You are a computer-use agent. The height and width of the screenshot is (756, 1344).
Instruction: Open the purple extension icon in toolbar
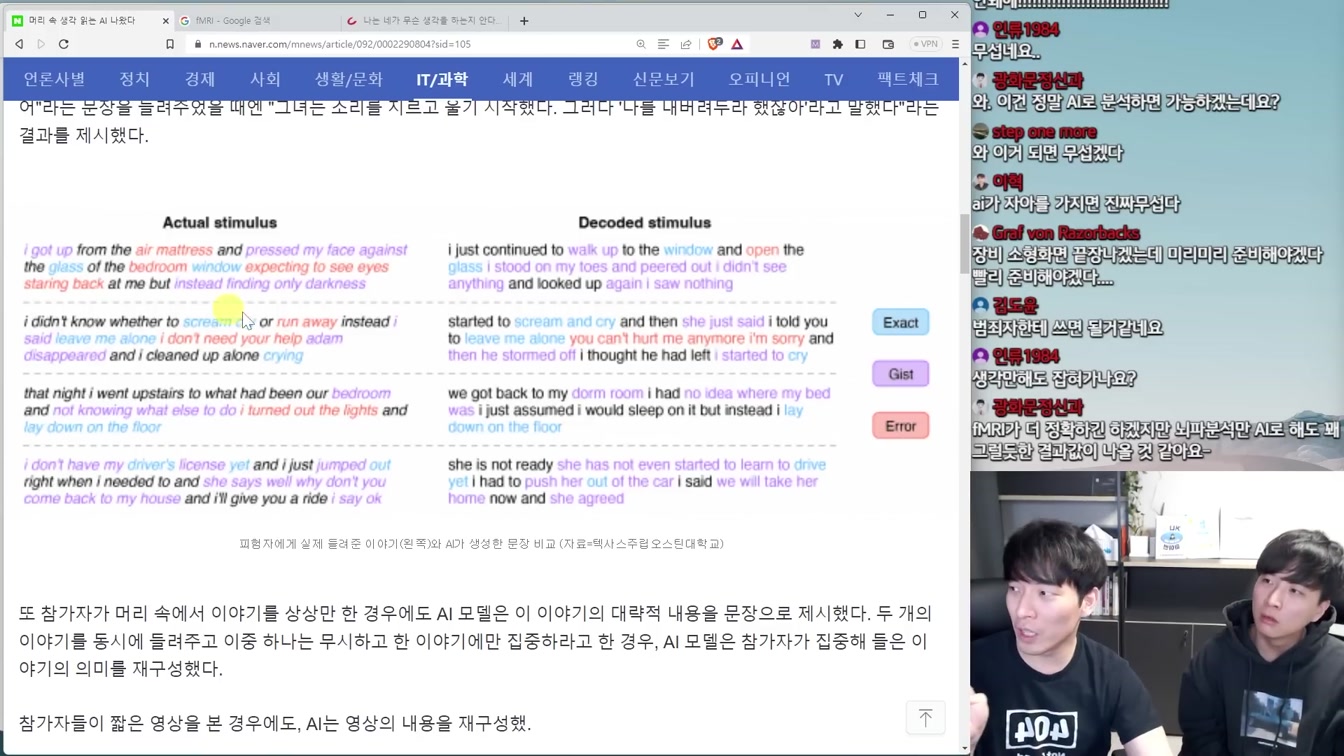(x=815, y=44)
